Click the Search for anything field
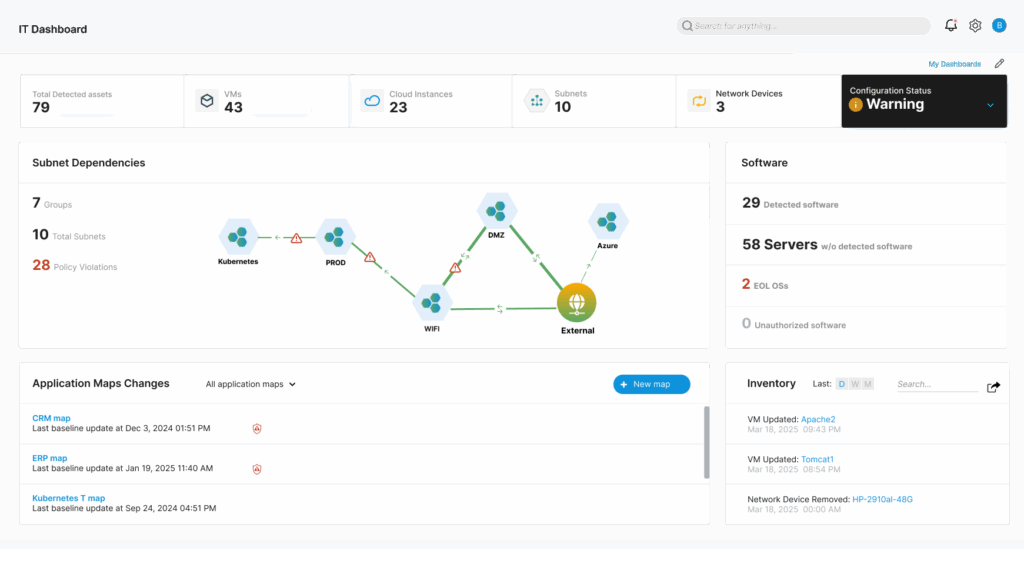The height and width of the screenshot is (564, 1024). pyautogui.click(x=804, y=26)
